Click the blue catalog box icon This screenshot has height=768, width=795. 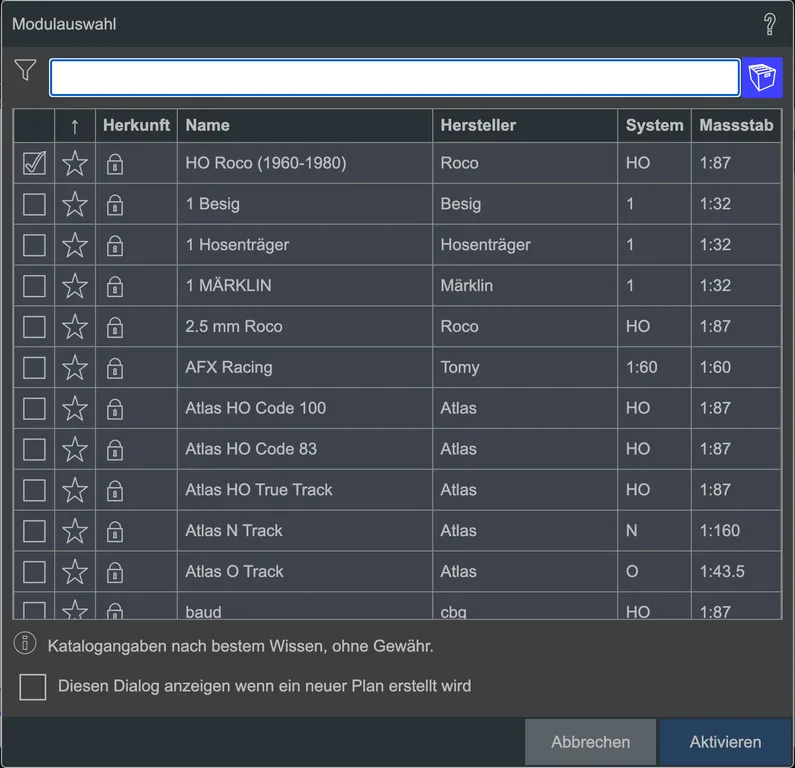pos(762,78)
